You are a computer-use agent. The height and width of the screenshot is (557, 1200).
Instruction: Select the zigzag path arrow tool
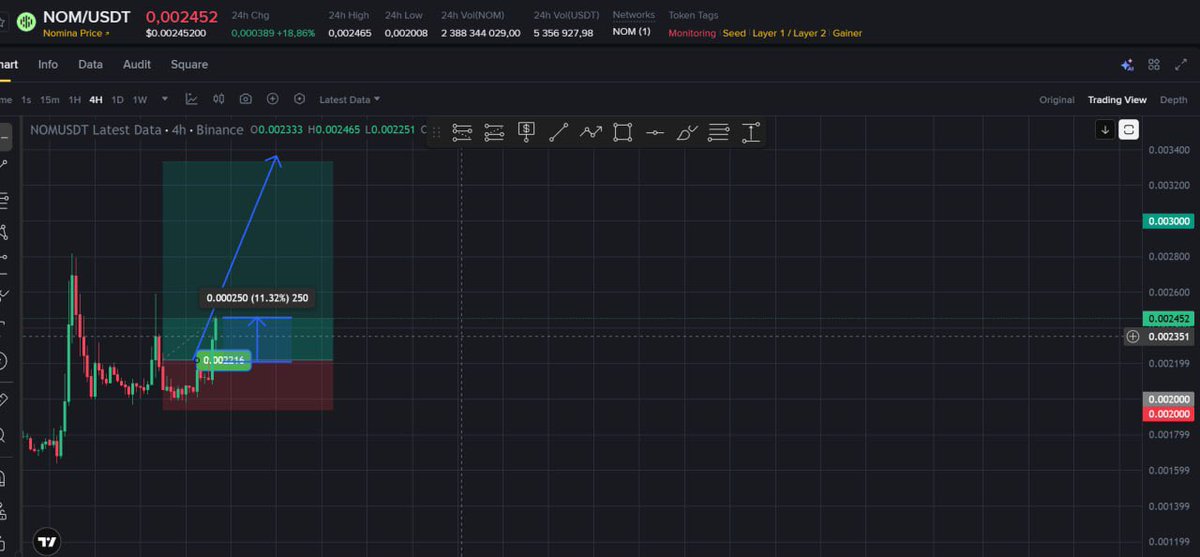[x=590, y=131]
